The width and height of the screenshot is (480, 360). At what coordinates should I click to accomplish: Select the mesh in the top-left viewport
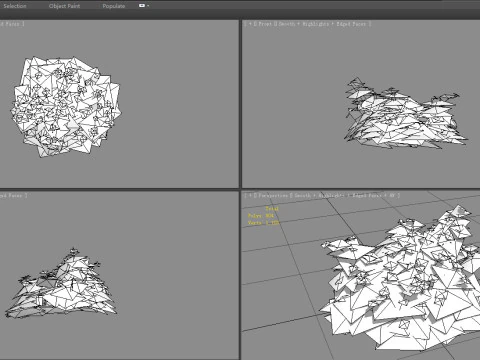coord(66,107)
